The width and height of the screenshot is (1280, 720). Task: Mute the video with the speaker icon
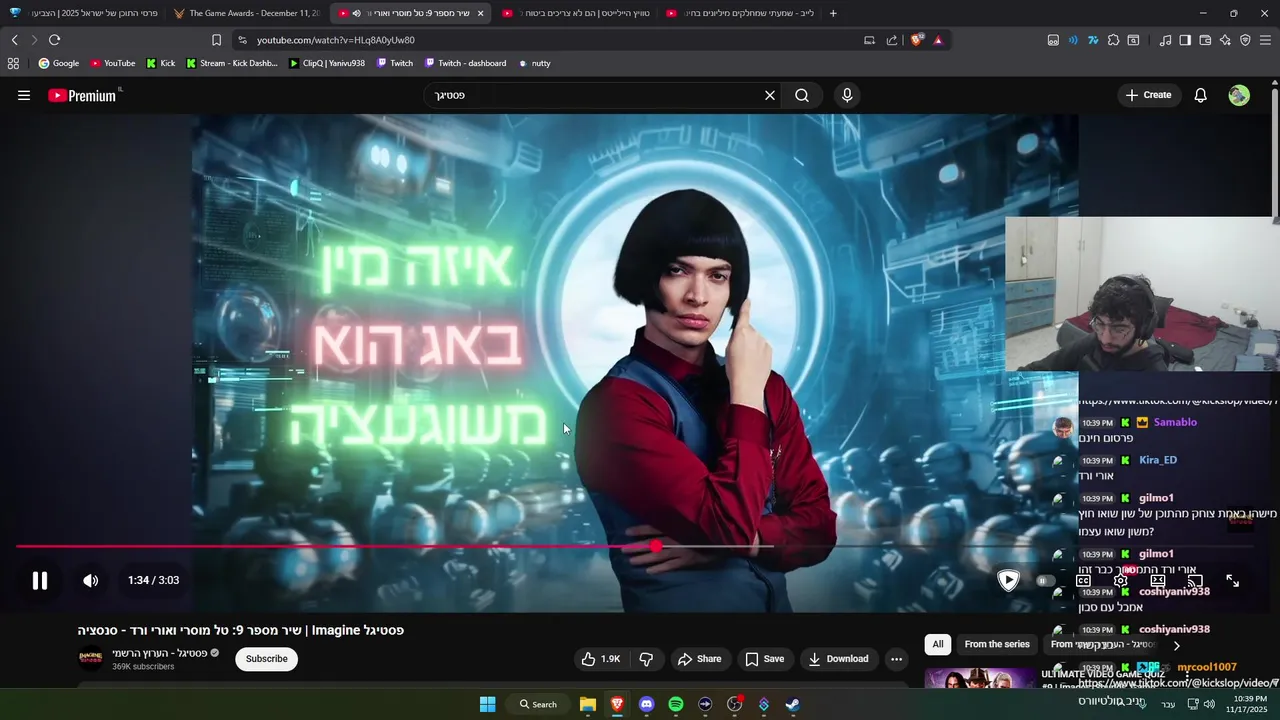[x=90, y=581]
